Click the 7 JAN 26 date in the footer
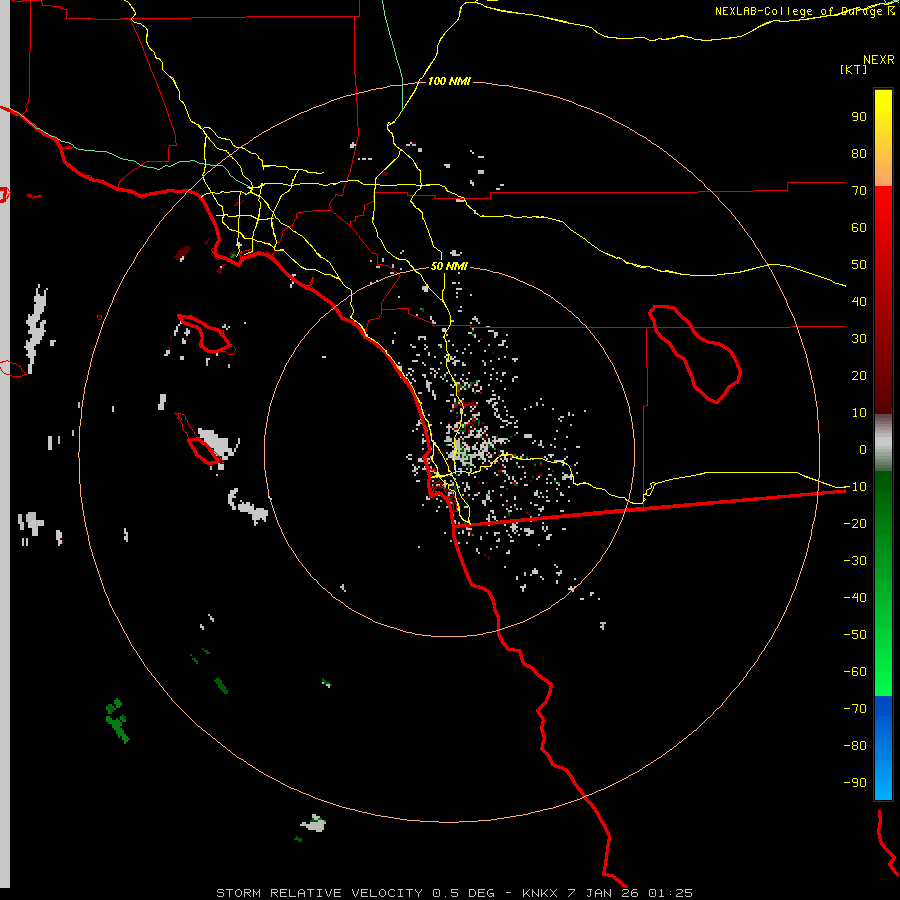This screenshot has height=900, width=900. (x=603, y=893)
